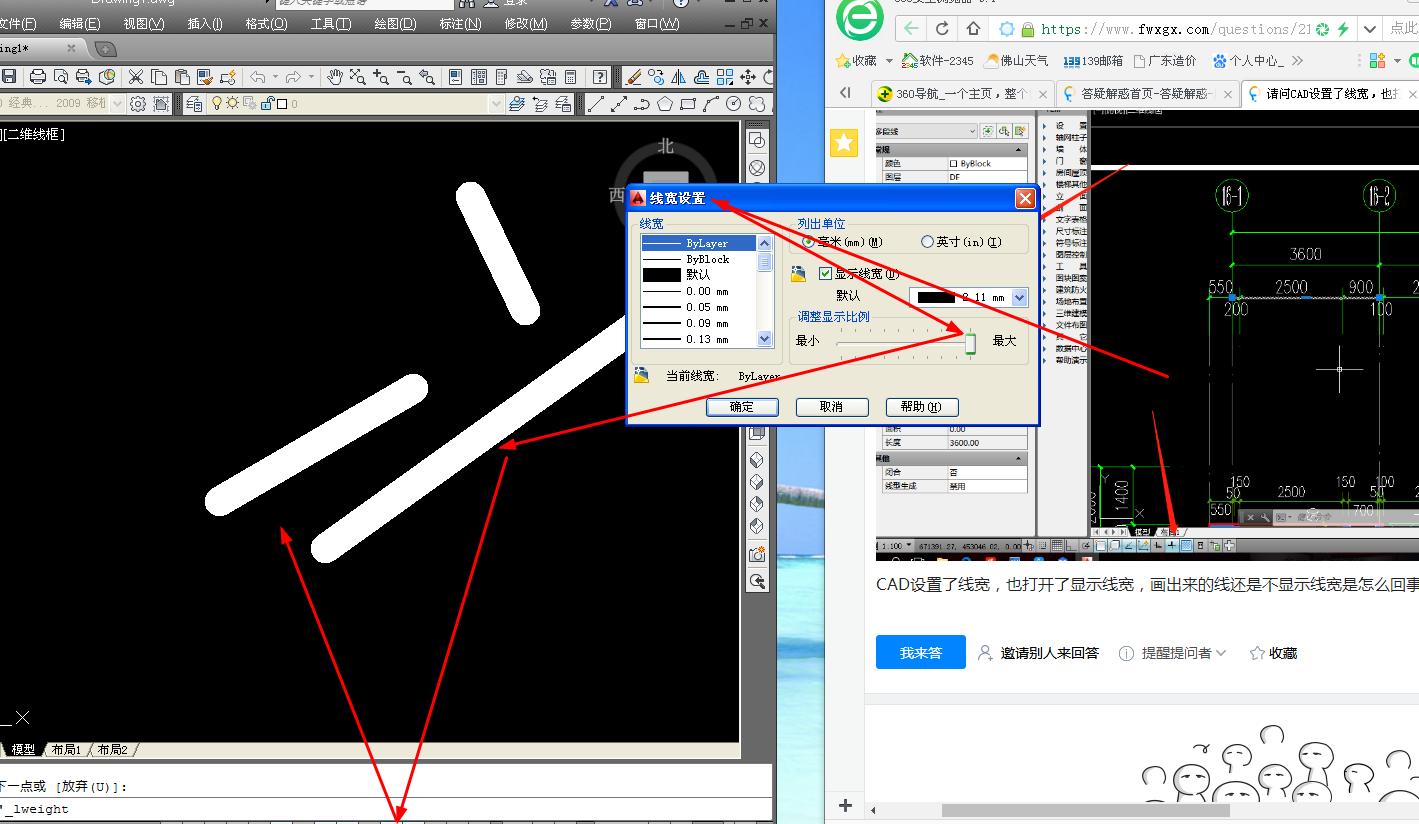
Task: Expand the Redo history dropdown arrow
Action: [x=311, y=77]
